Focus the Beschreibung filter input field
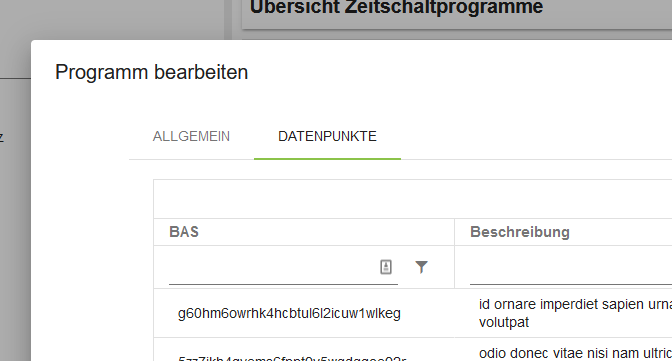 (x=570, y=267)
